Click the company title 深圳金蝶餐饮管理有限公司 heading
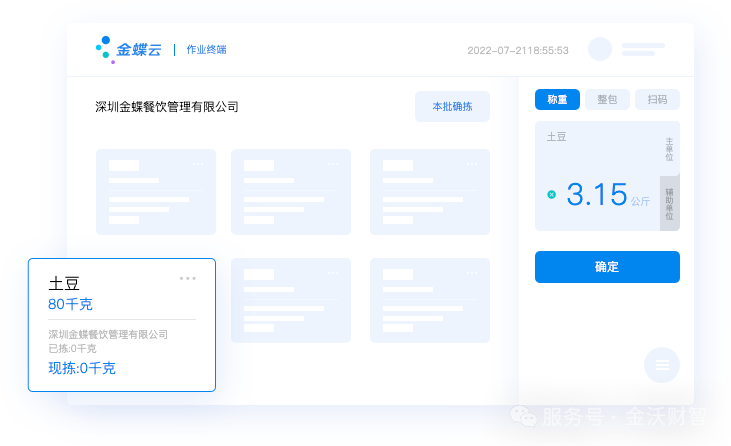Viewport: 731px width, 446px height. click(167, 107)
